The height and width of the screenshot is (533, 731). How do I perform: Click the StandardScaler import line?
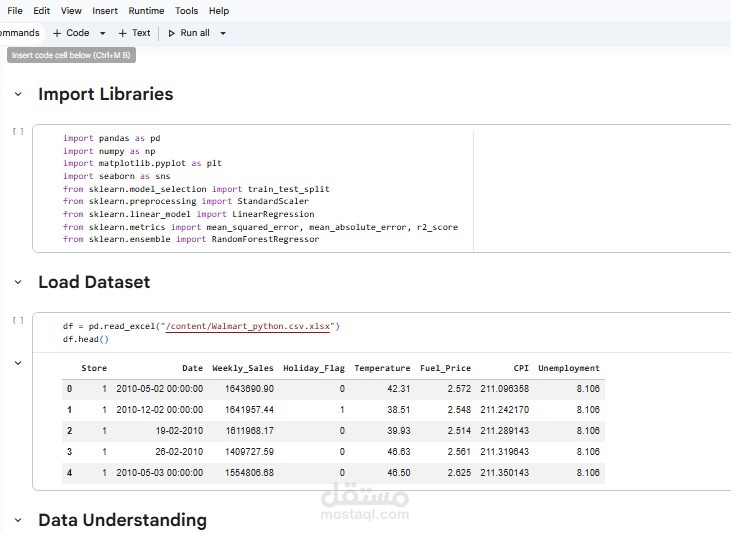tap(186, 201)
